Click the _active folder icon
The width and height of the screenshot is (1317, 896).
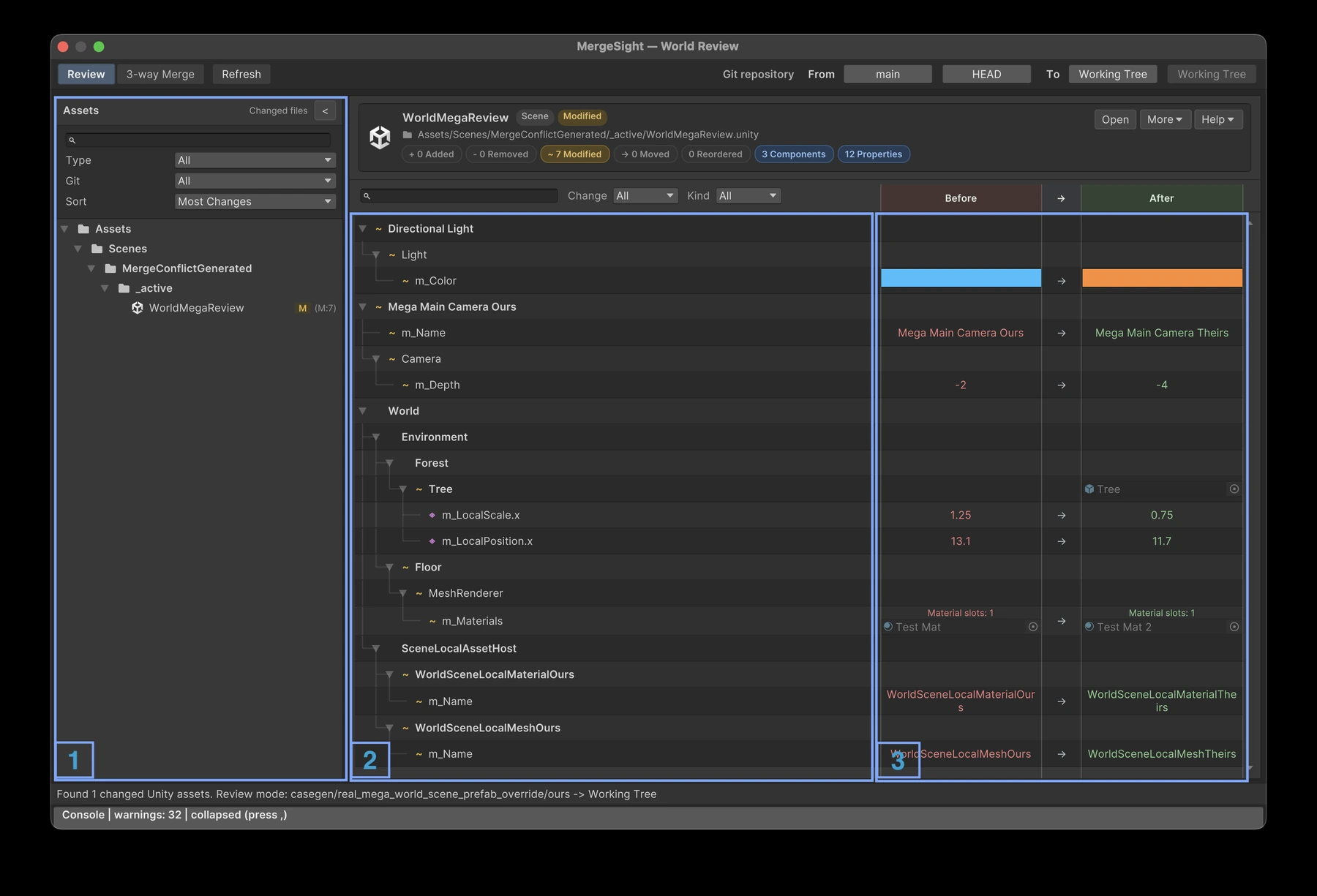[124, 288]
